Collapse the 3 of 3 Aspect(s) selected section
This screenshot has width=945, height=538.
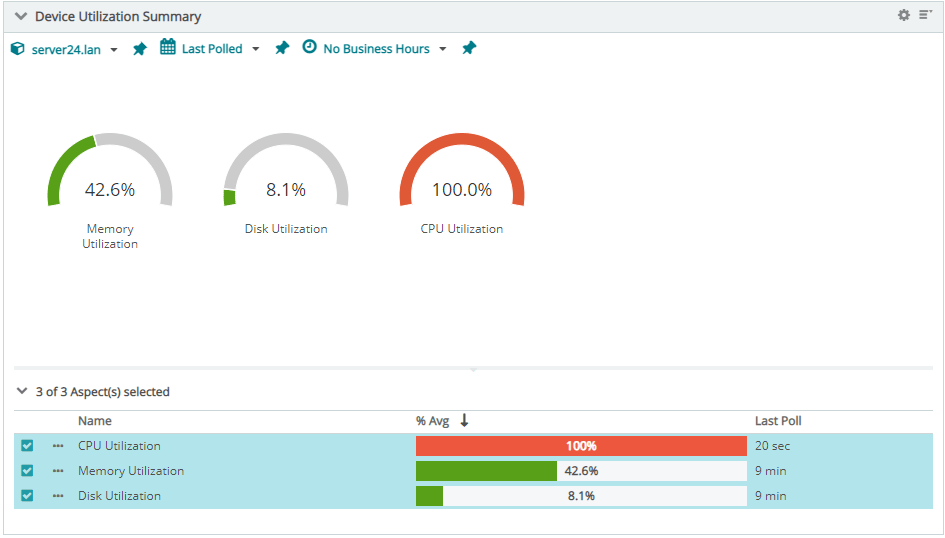click(x=22, y=392)
